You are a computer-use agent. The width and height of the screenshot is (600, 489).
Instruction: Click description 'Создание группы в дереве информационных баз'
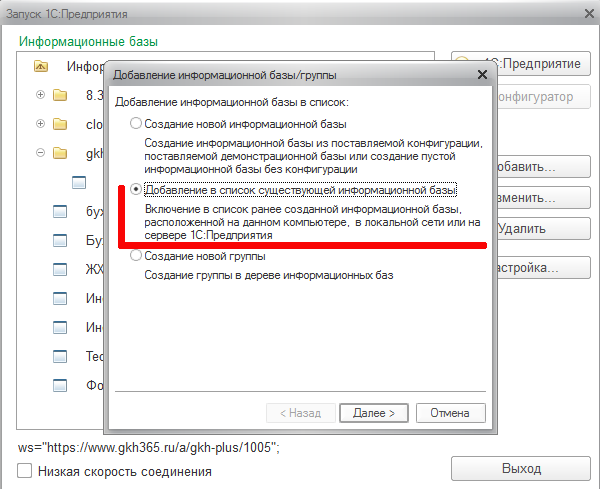pyautogui.click(x=269, y=275)
